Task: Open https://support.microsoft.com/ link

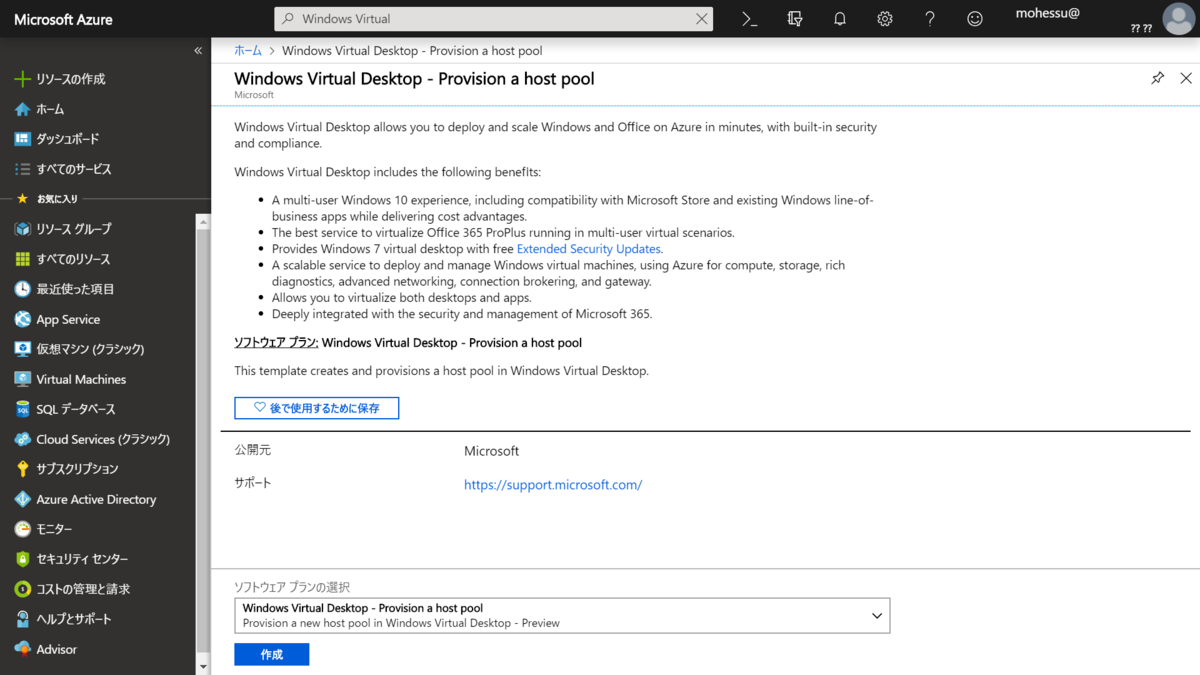Action: pyautogui.click(x=553, y=485)
